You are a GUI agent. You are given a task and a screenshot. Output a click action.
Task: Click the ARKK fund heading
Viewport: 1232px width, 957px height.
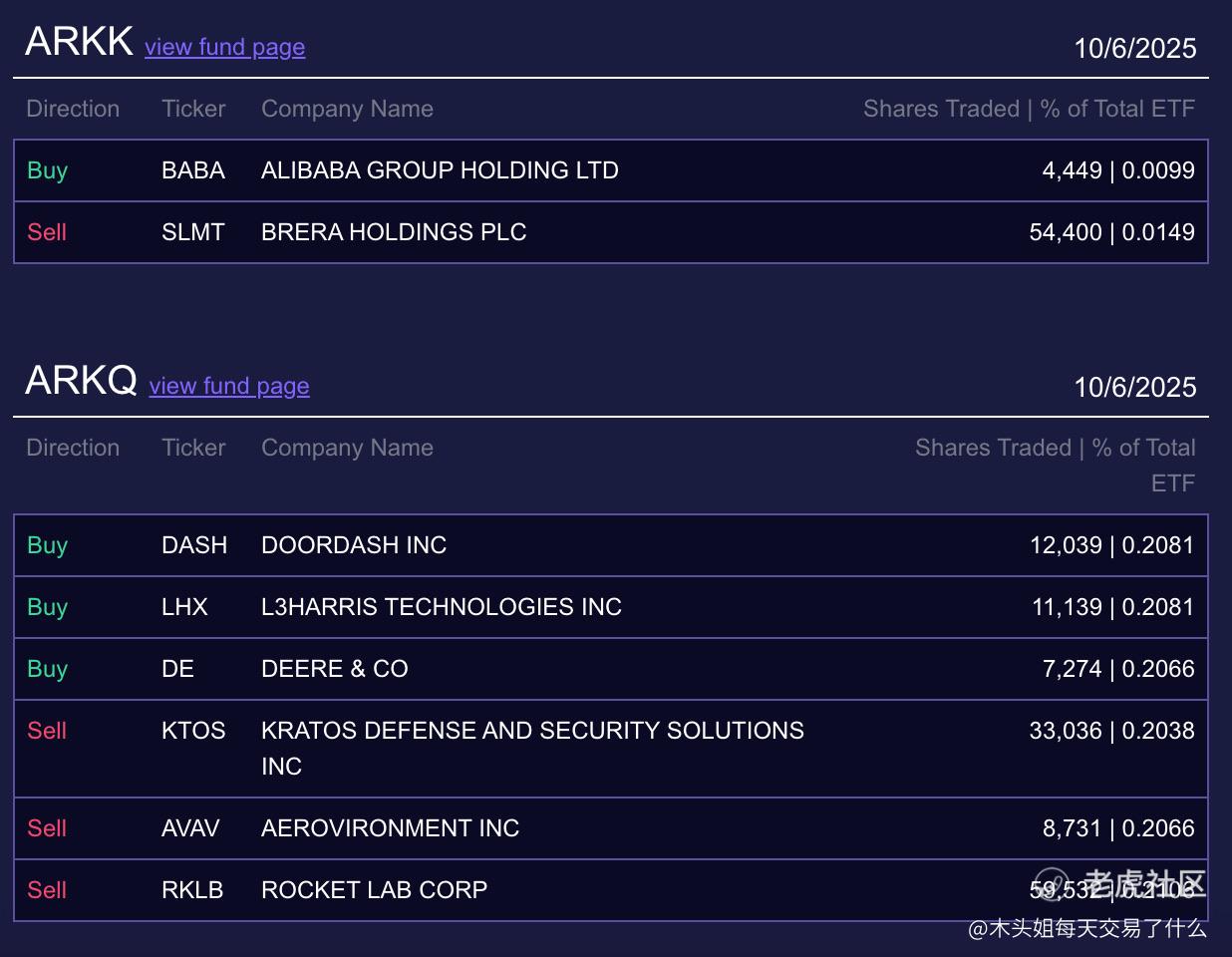click(79, 42)
